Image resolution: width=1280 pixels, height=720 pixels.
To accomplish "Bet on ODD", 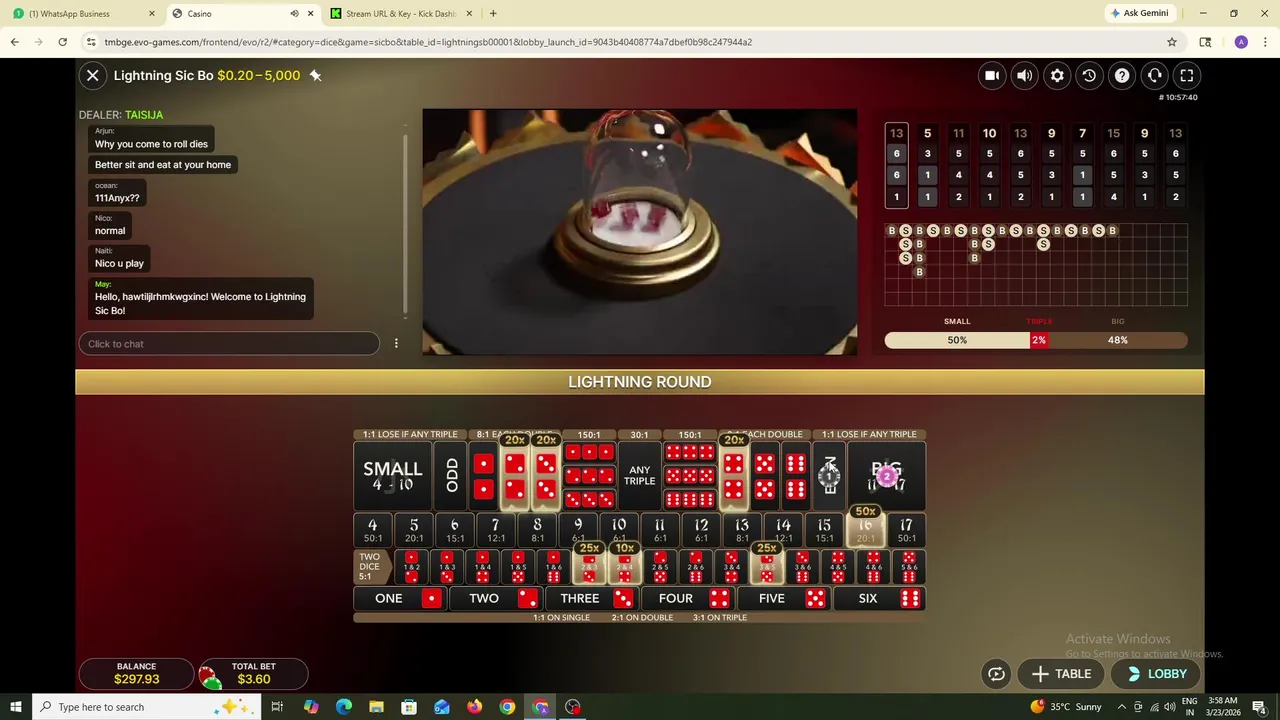I will pos(452,476).
